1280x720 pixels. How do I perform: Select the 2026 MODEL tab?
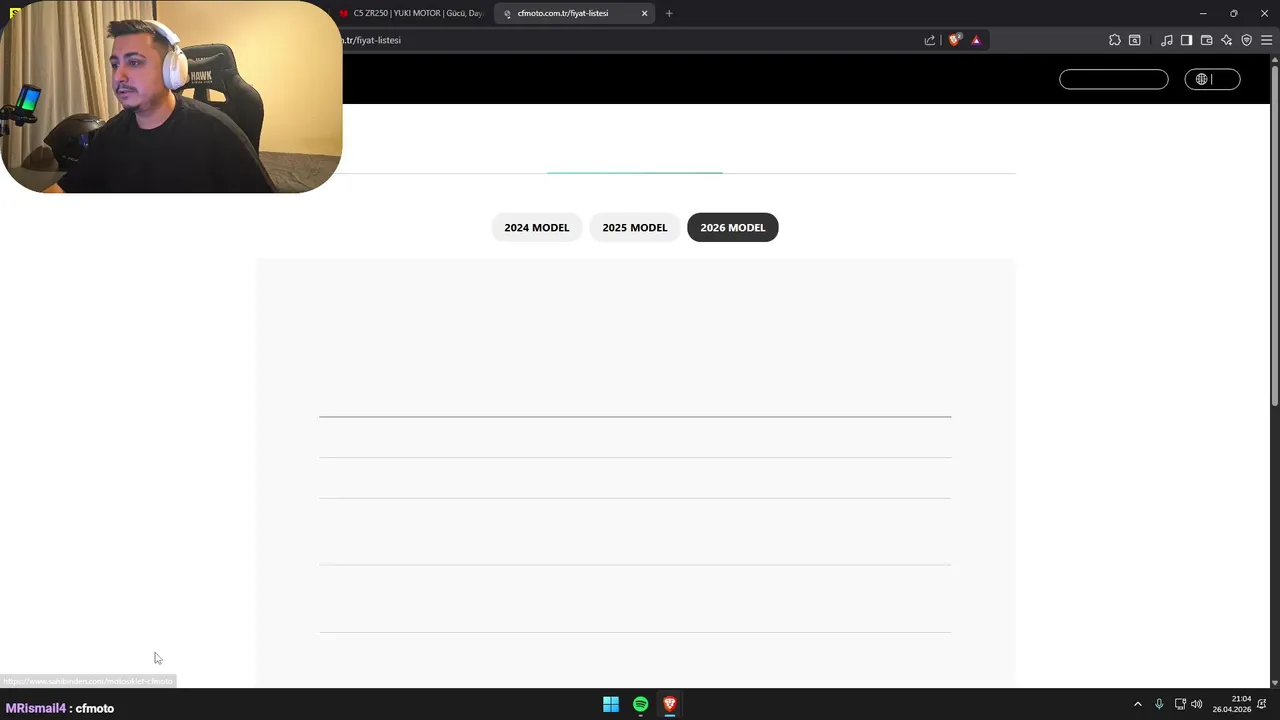[x=733, y=227]
